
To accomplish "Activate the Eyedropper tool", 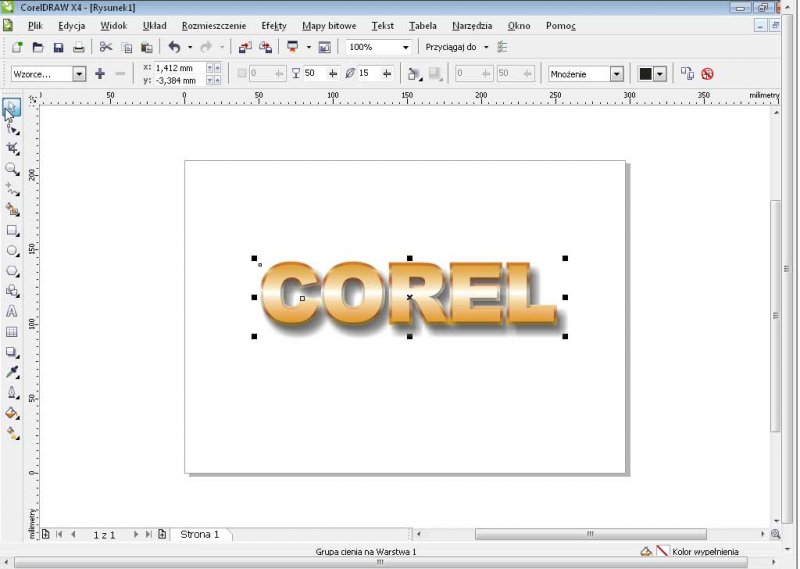I will pyautogui.click(x=12, y=372).
